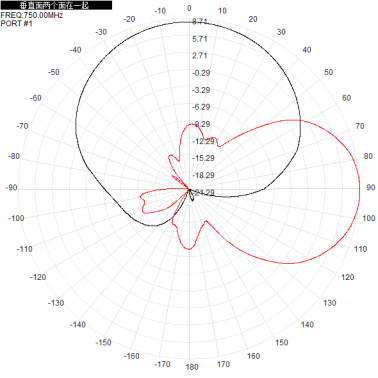Screen dimensions: 378x378
Task: Select the -30 degree angle label
Action: coord(101,32)
